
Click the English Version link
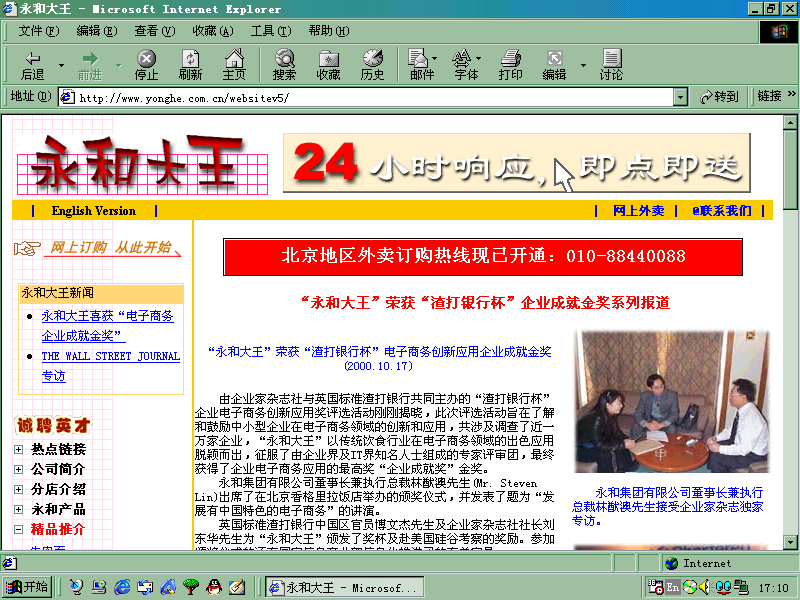coord(94,211)
